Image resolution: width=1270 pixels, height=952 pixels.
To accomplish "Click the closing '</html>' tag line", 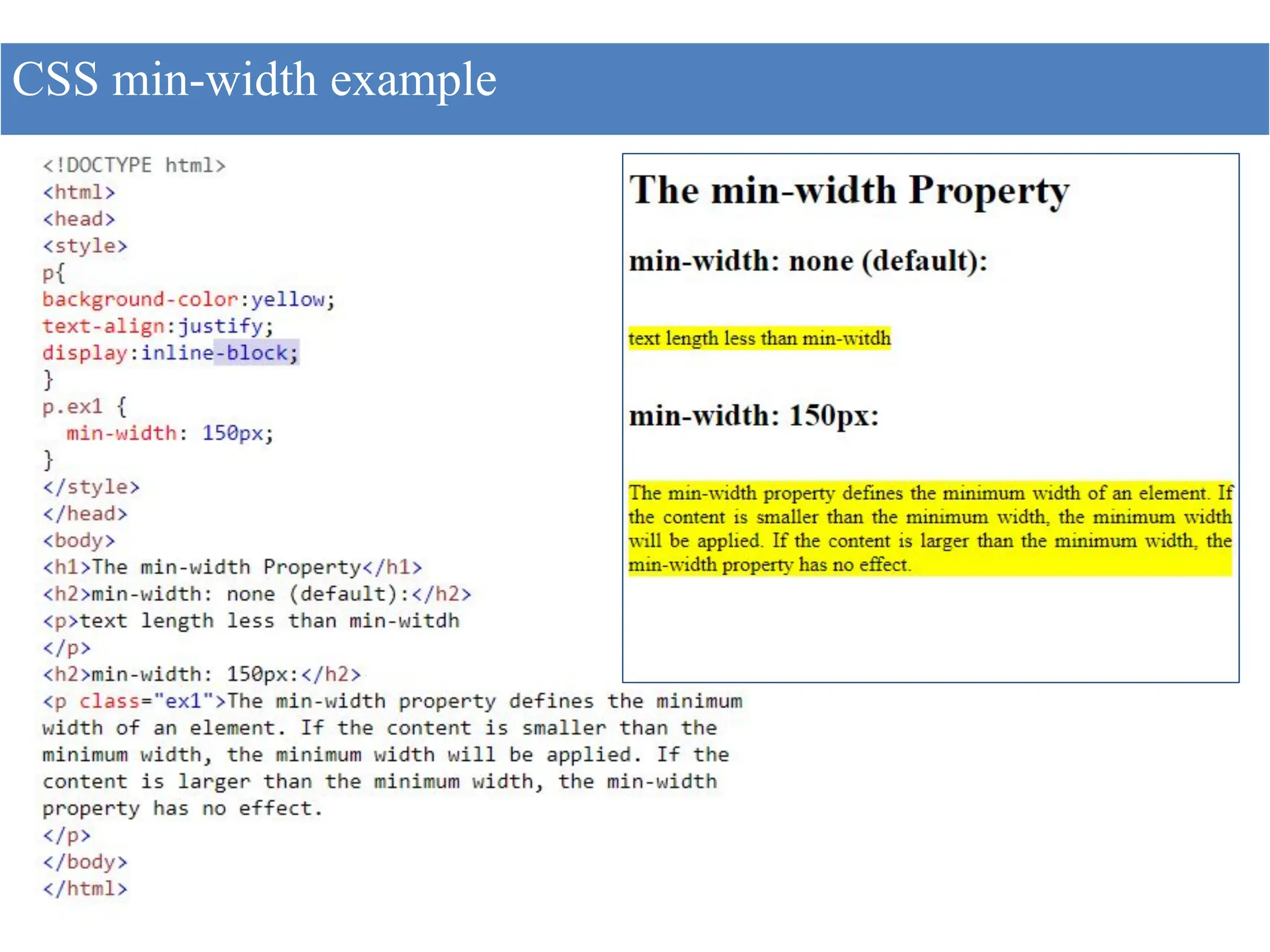I will tap(85, 888).
